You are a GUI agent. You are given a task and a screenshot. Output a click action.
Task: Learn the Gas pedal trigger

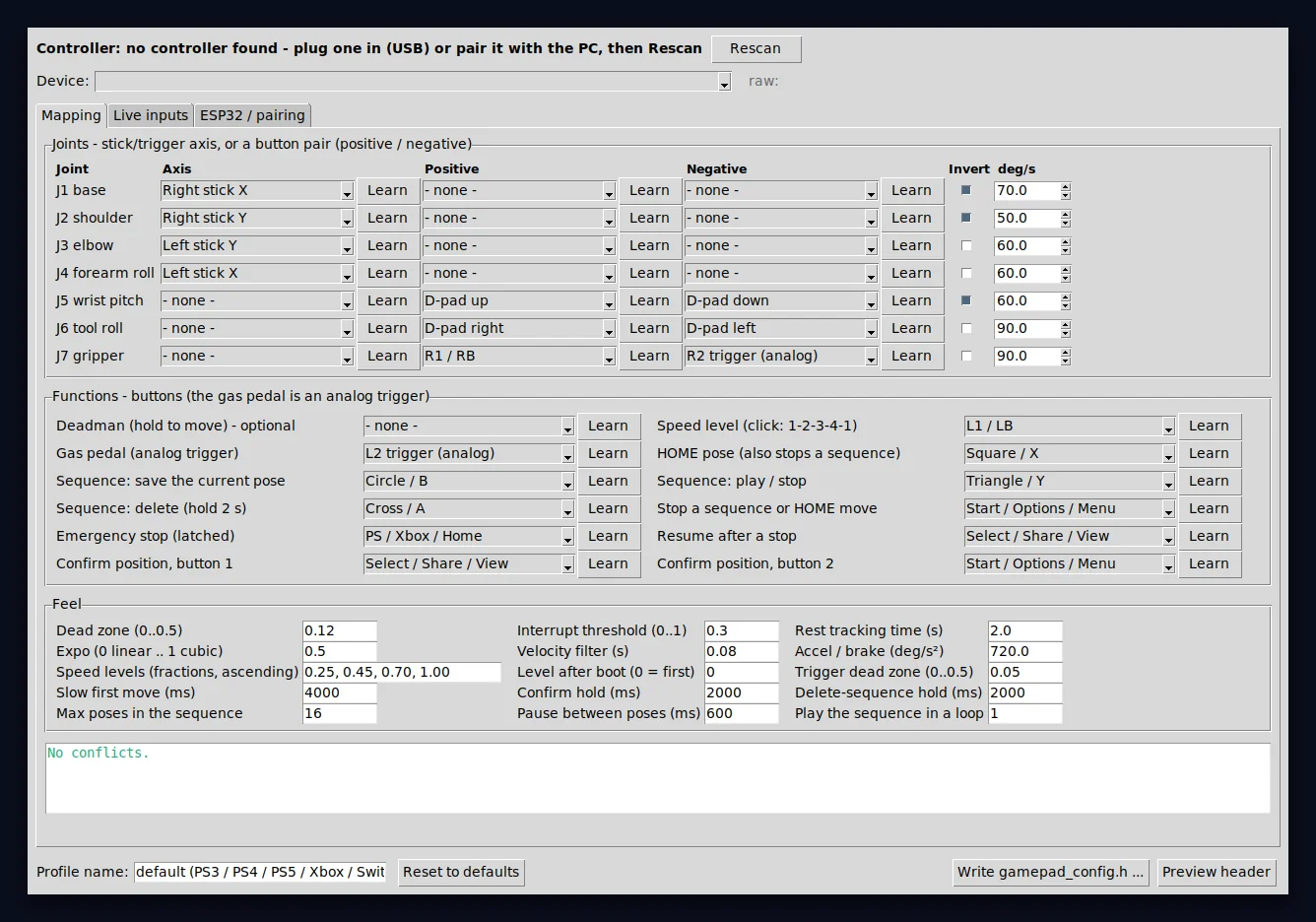608,453
